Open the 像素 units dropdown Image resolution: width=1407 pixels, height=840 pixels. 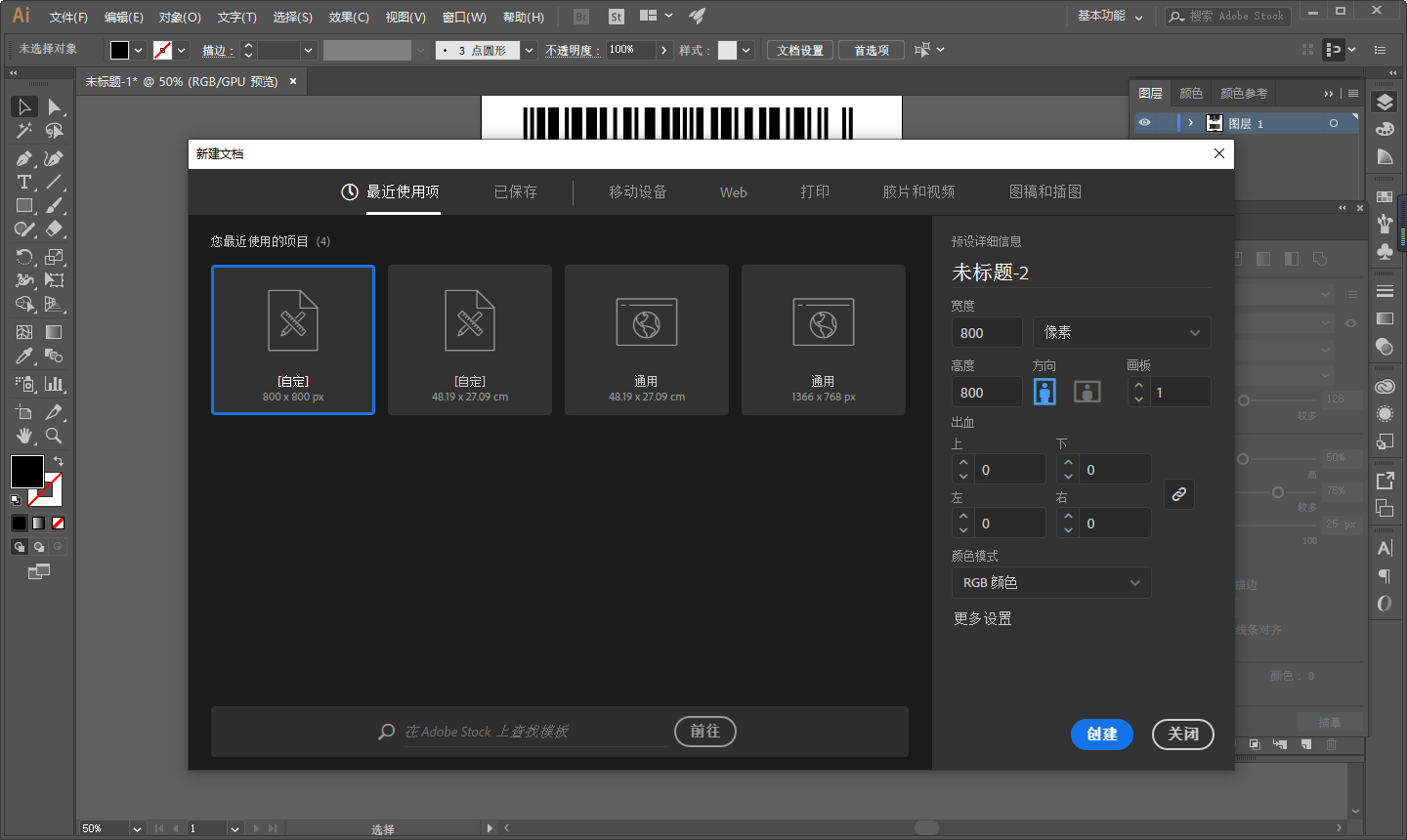[1121, 332]
